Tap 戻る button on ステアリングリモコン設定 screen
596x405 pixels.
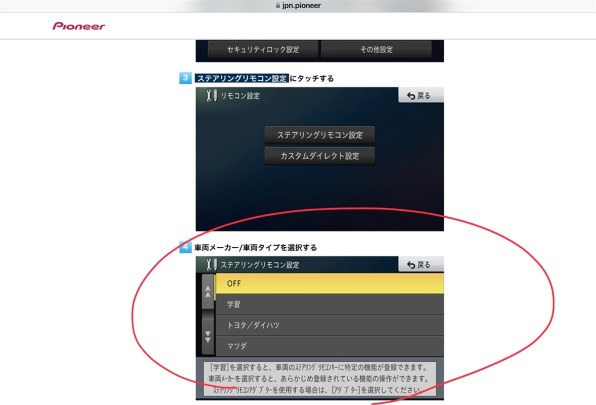click(x=421, y=264)
